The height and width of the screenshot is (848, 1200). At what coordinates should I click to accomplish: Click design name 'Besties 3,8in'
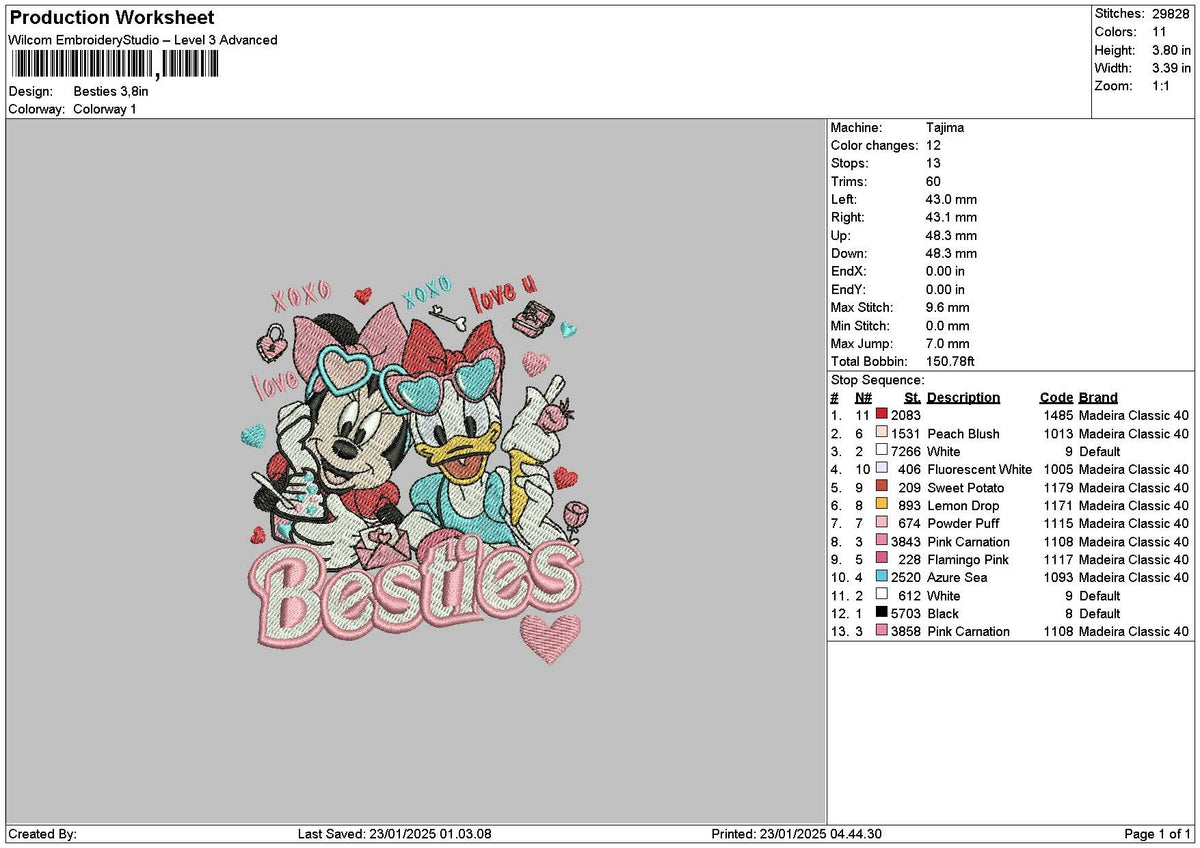[x=111, y=91]
